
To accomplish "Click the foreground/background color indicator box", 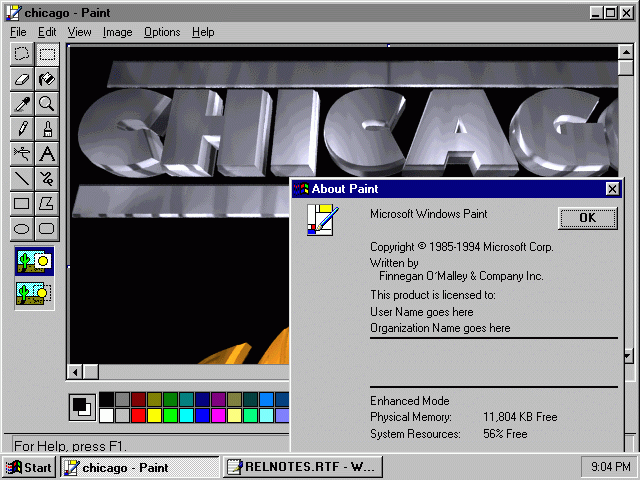I will pos(82,407).
